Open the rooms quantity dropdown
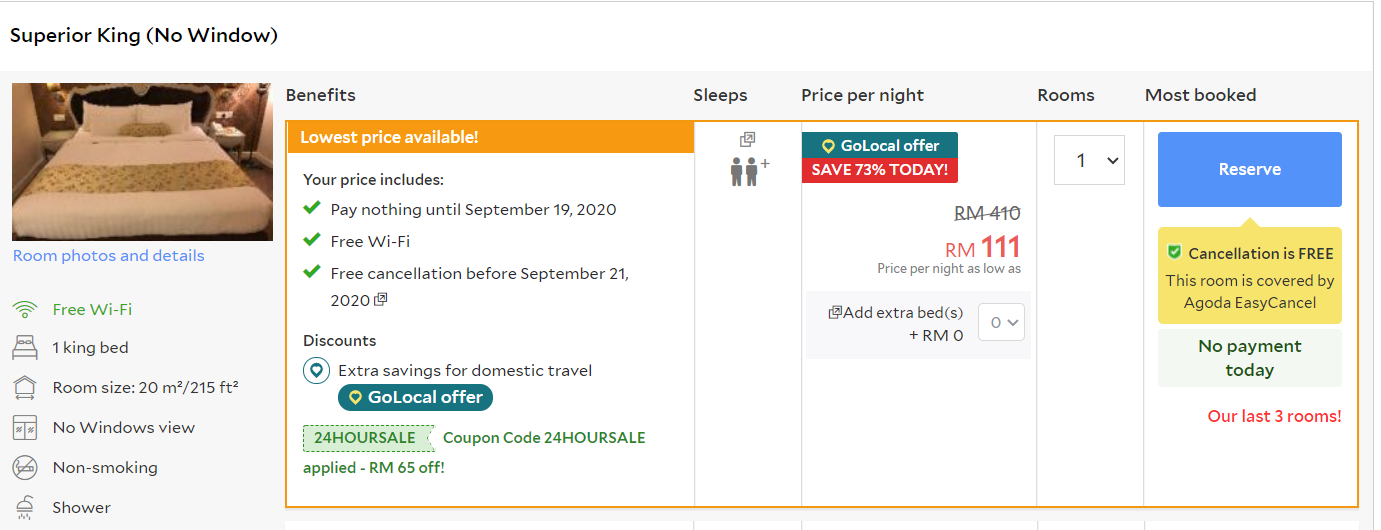Image resolution: width=1381 pixels, height=530 pixels. [x=1089, y=160]
